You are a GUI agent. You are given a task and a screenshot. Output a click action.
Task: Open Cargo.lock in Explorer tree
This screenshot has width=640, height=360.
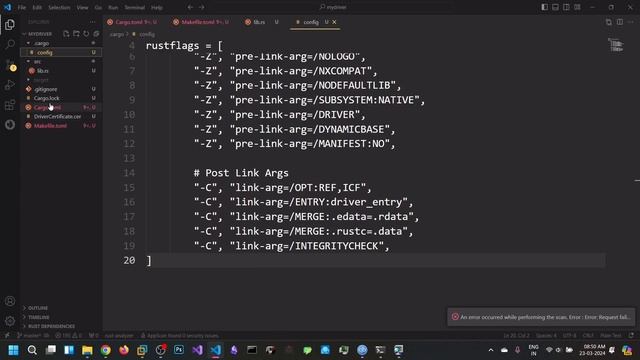[x=60, y=98]
